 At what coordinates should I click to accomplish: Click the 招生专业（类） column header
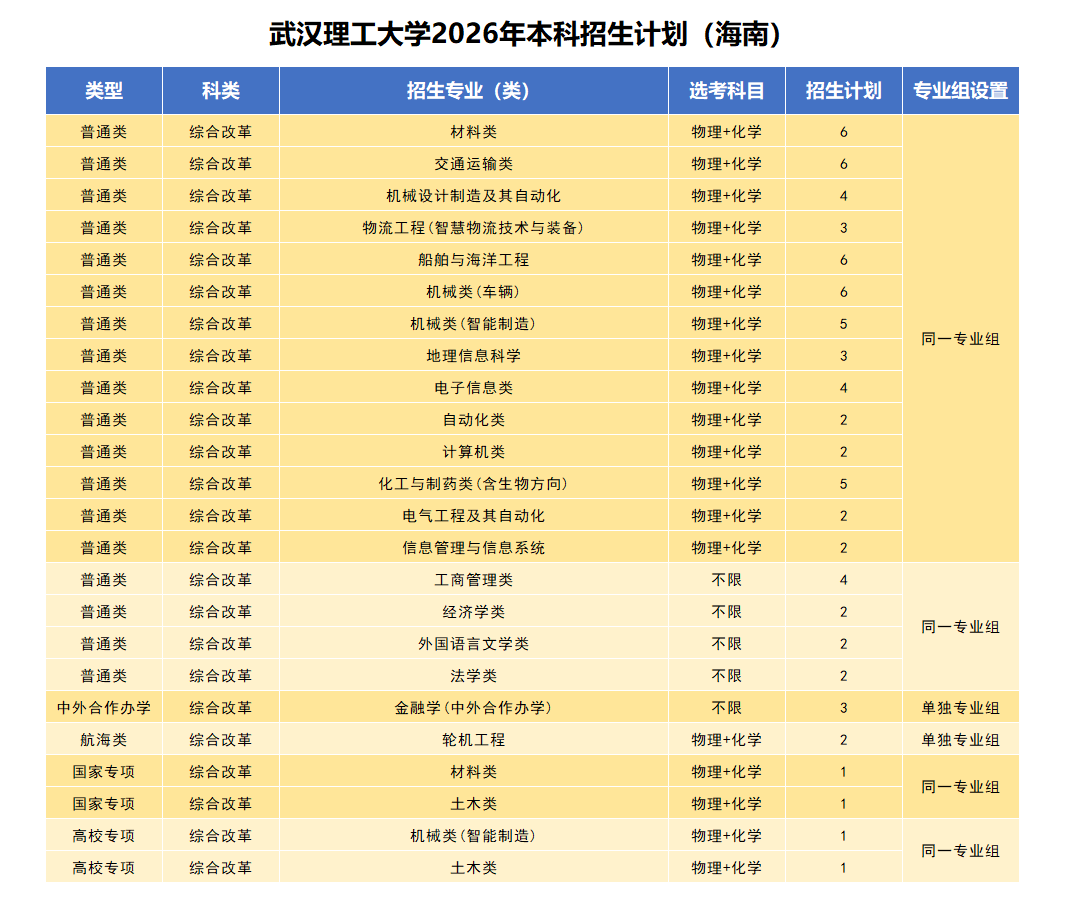pyautogui.click(x=473, y=90)
